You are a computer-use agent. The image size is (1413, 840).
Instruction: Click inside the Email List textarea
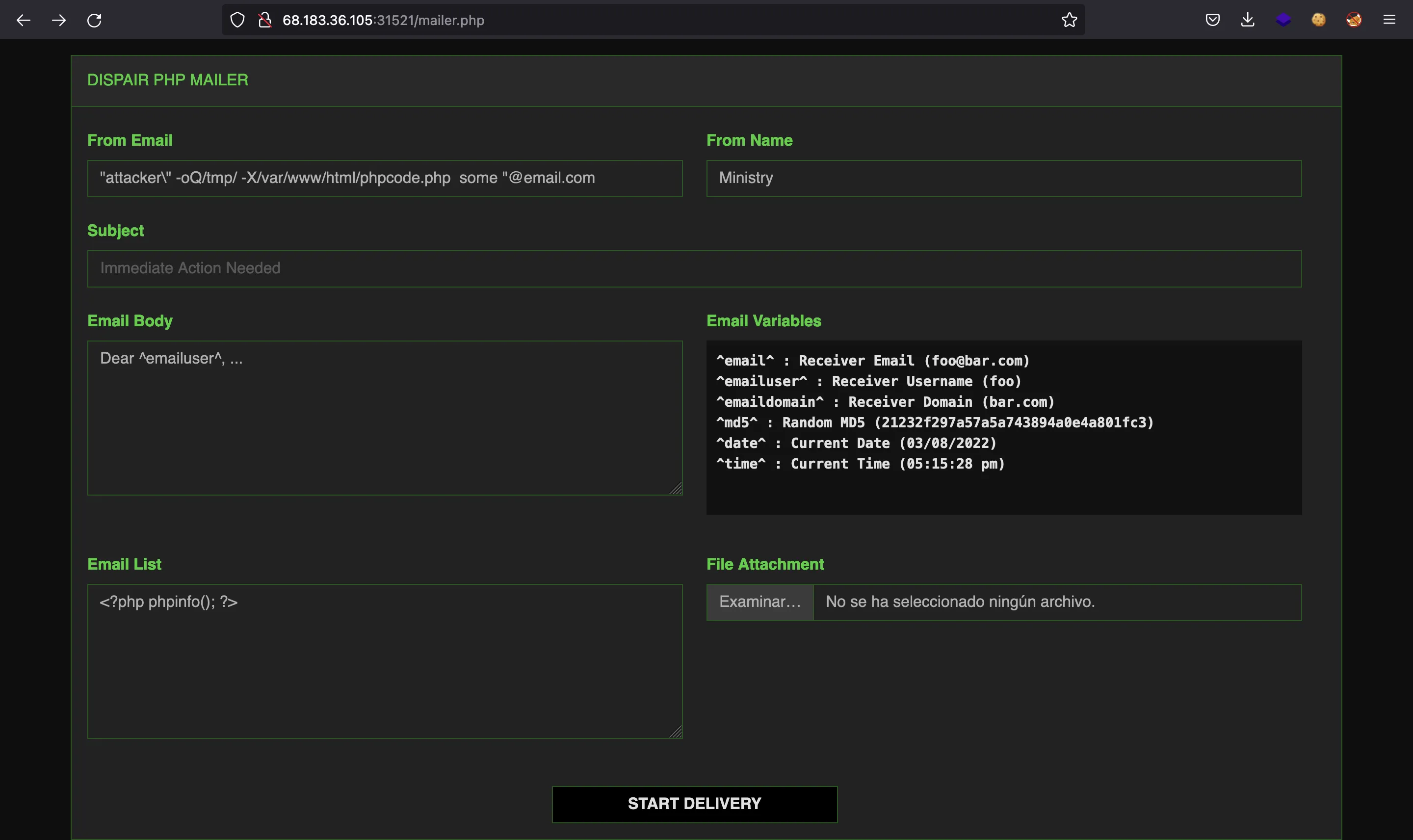point(385,661)
